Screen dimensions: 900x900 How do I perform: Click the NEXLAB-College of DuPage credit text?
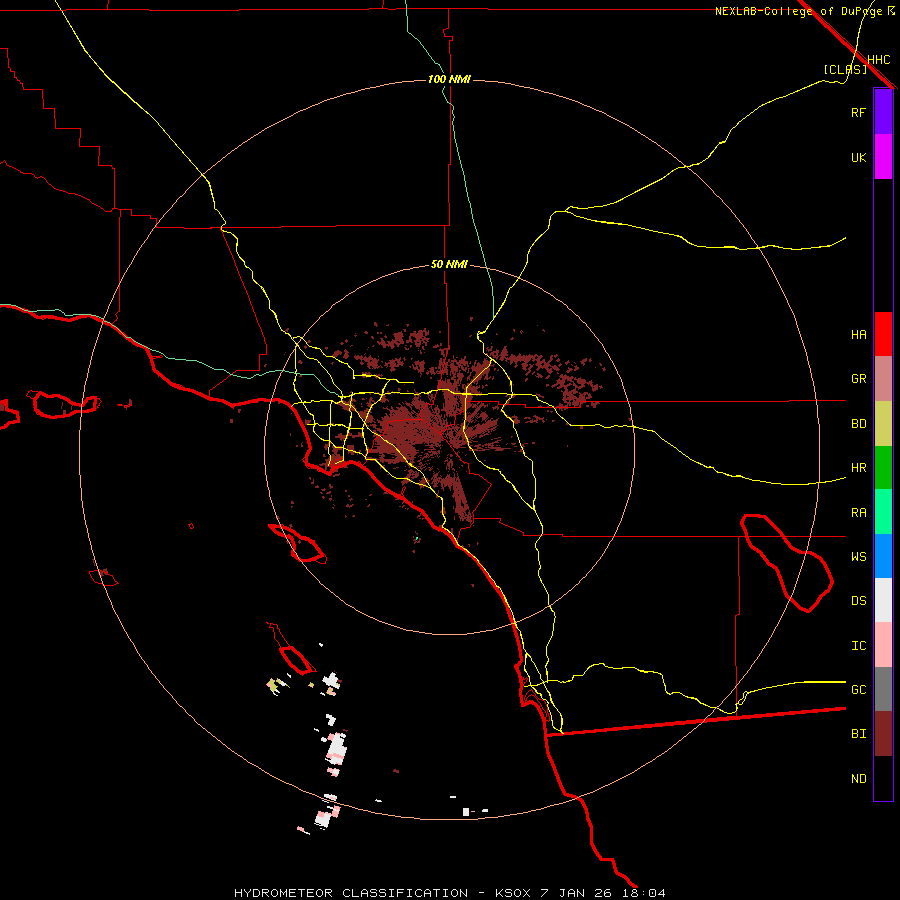(798, 11)
